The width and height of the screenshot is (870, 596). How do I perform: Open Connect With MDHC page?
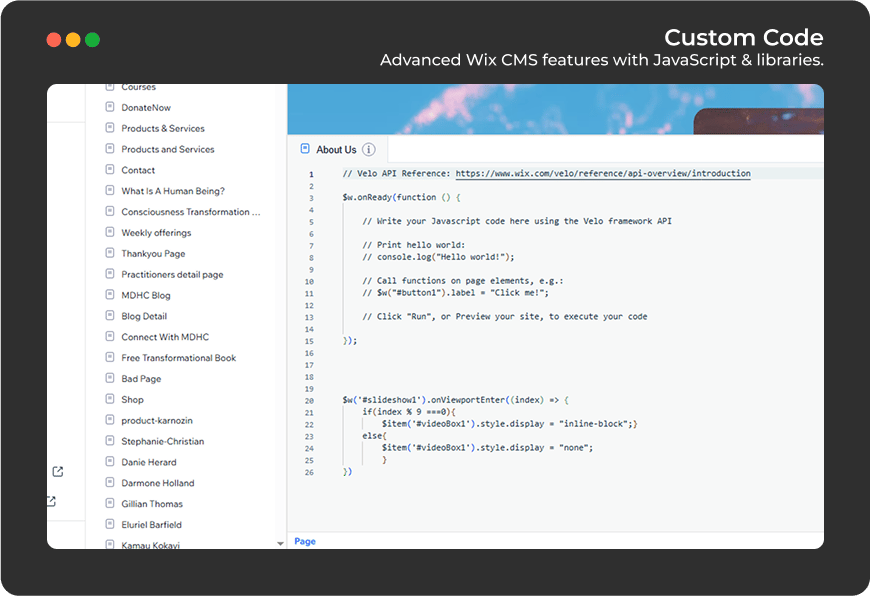[165, 337]
